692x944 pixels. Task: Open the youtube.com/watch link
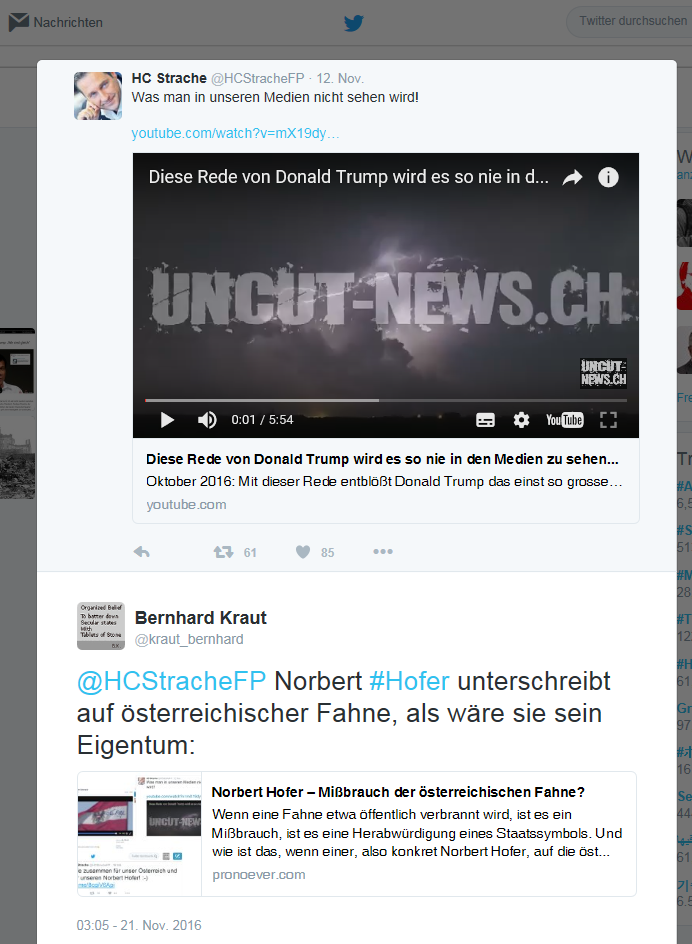pyautogui.click(x=235, y=133)
